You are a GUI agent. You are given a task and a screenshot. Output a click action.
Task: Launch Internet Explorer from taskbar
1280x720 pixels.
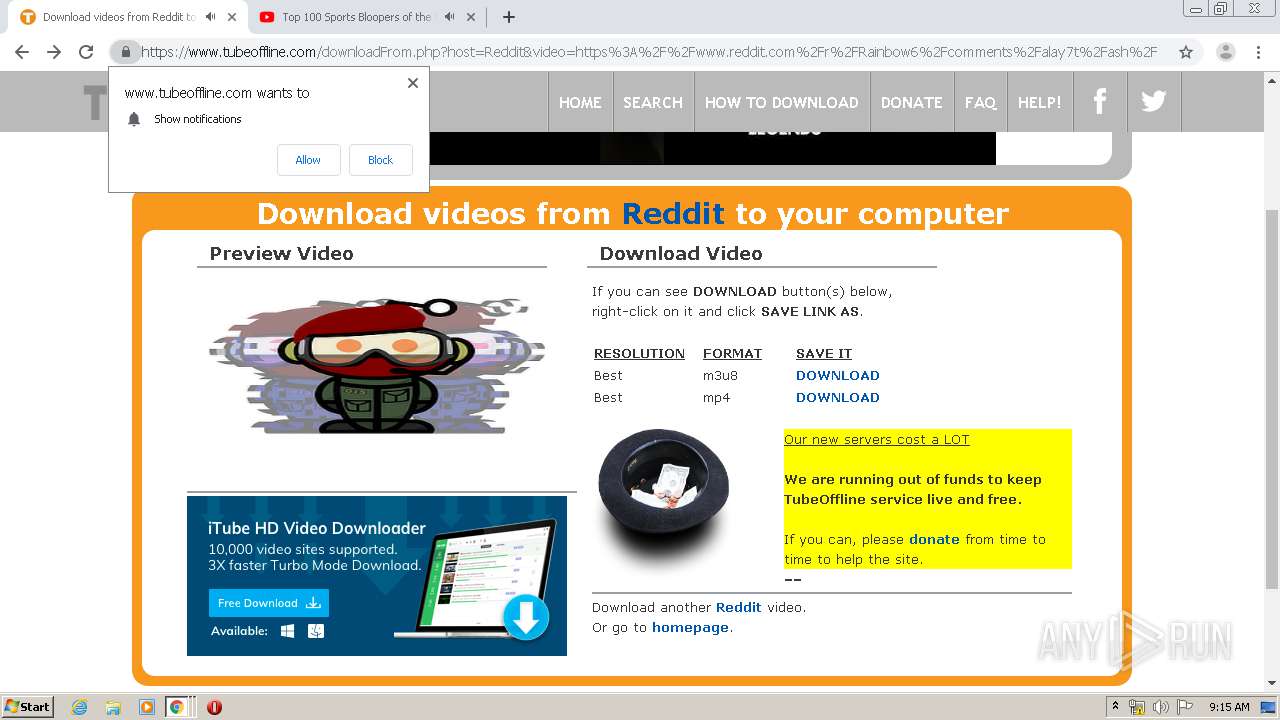pos(79,707)
